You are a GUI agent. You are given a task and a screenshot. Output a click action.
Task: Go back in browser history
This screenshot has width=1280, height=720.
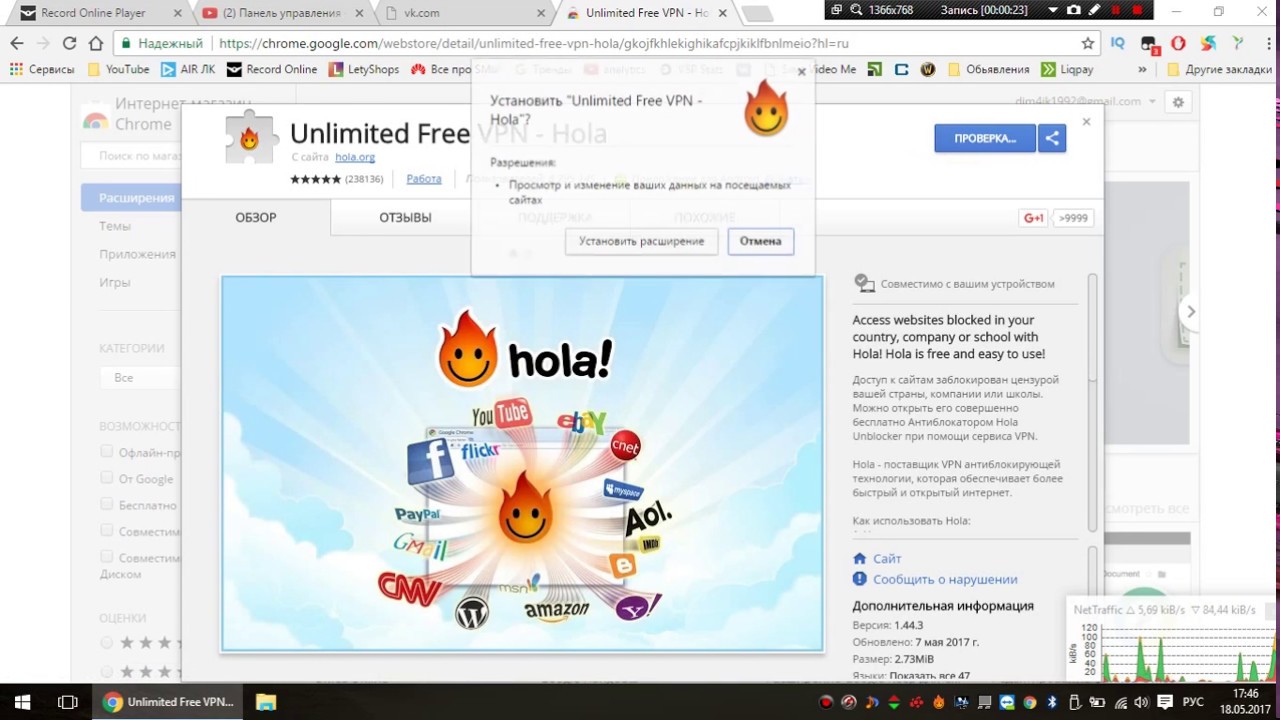[x=17, y=44]
